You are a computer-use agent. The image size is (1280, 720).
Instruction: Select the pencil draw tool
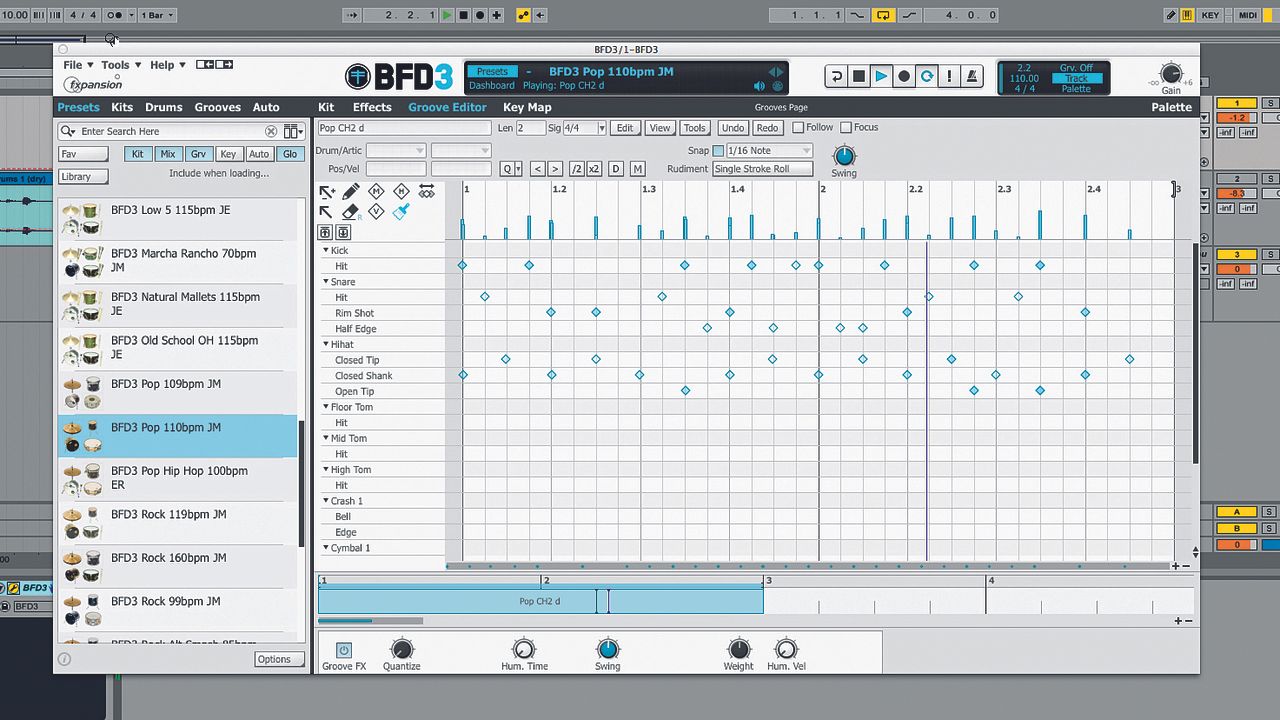351,192
